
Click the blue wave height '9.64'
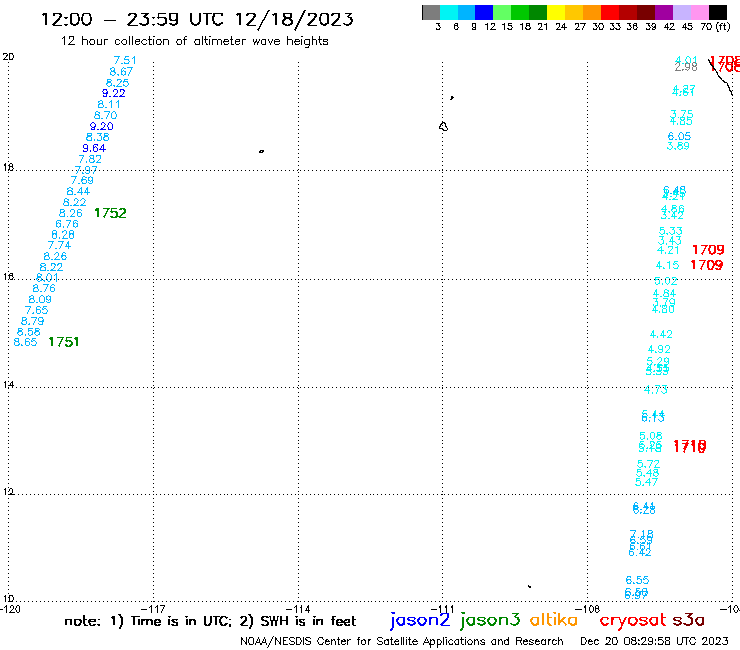[x=94, y=148]
